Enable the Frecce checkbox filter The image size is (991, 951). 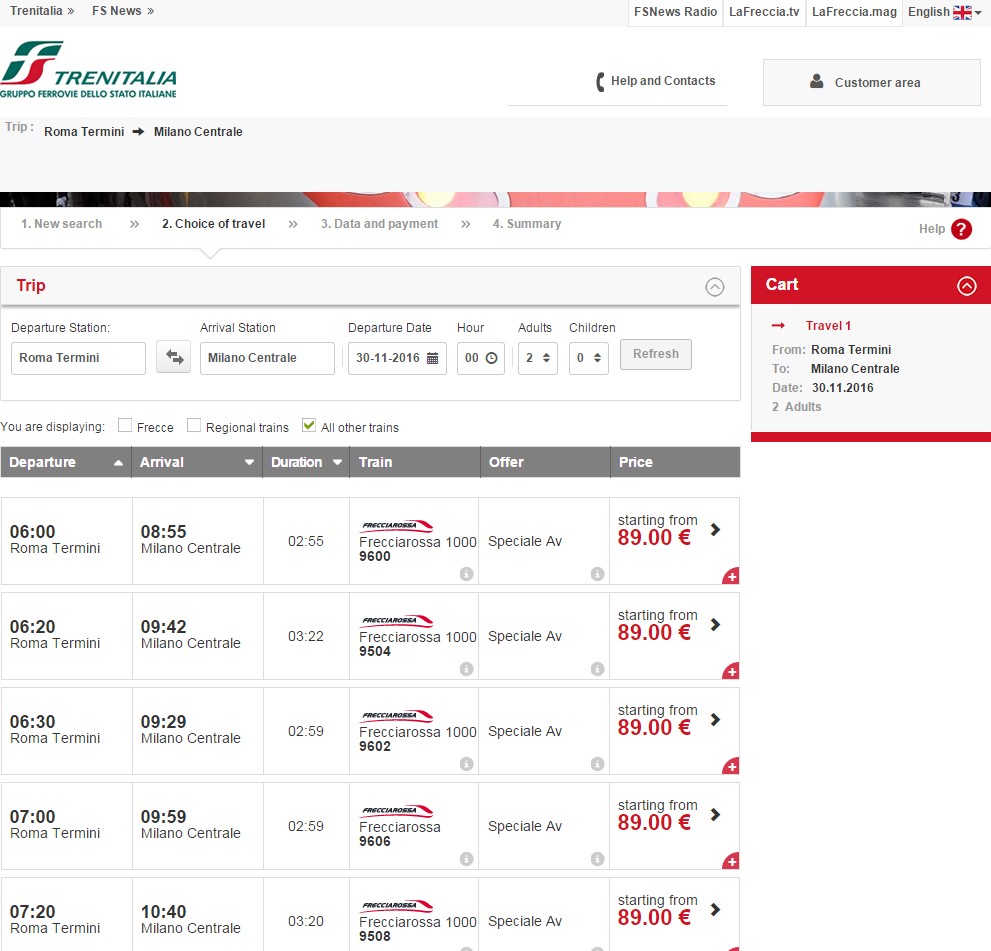[125, 426]
